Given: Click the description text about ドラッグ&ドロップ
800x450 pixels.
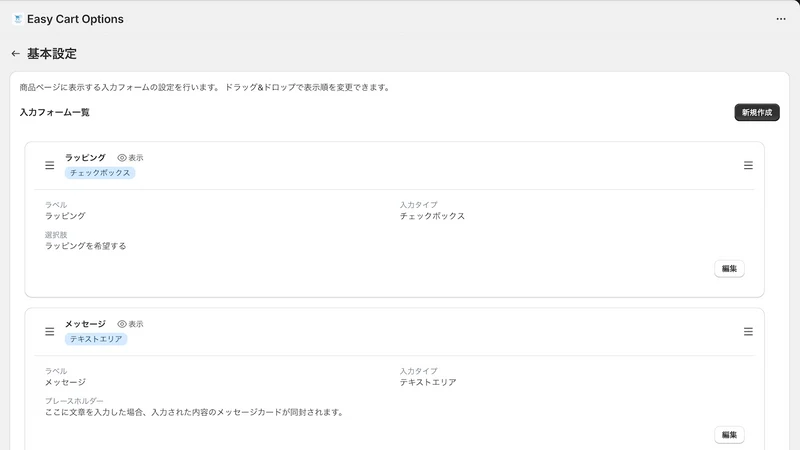Looking at the screenshot, I should pos(205,87).
